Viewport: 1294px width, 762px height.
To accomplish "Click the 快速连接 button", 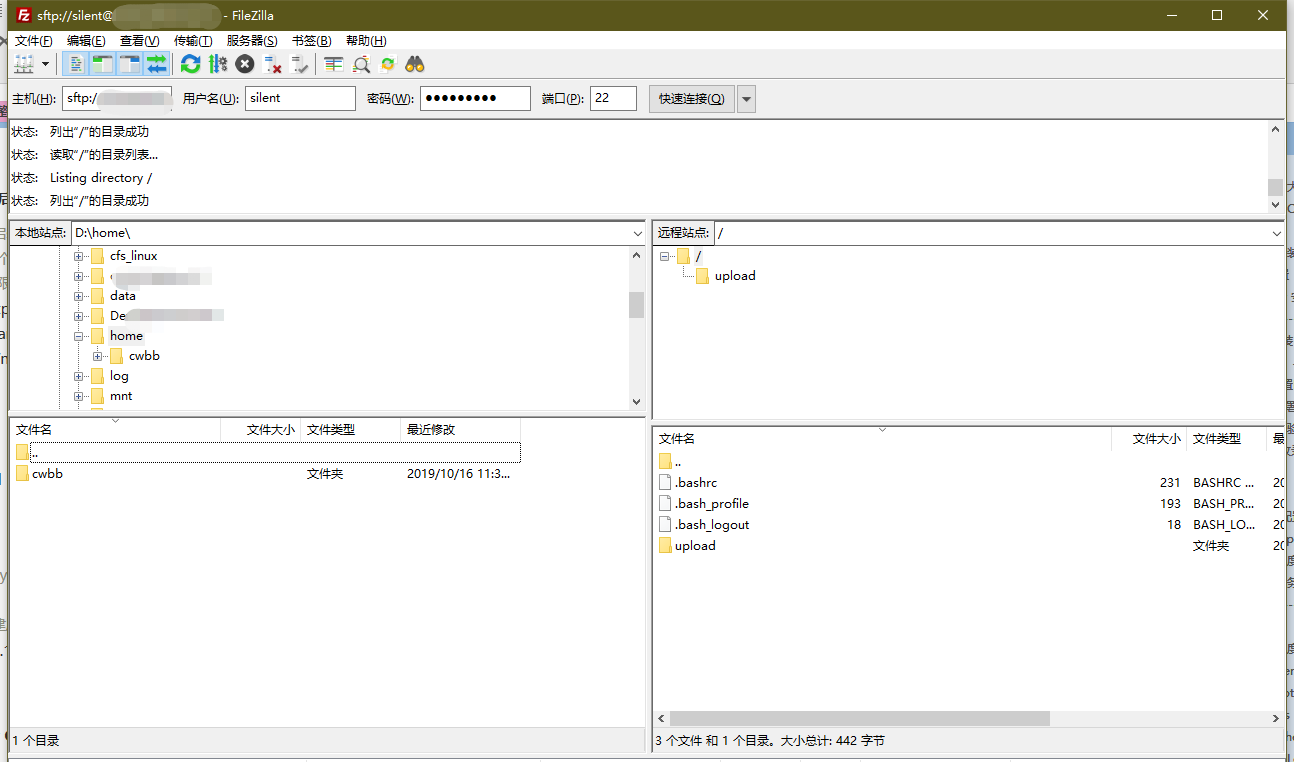I will tap(692, 98).
